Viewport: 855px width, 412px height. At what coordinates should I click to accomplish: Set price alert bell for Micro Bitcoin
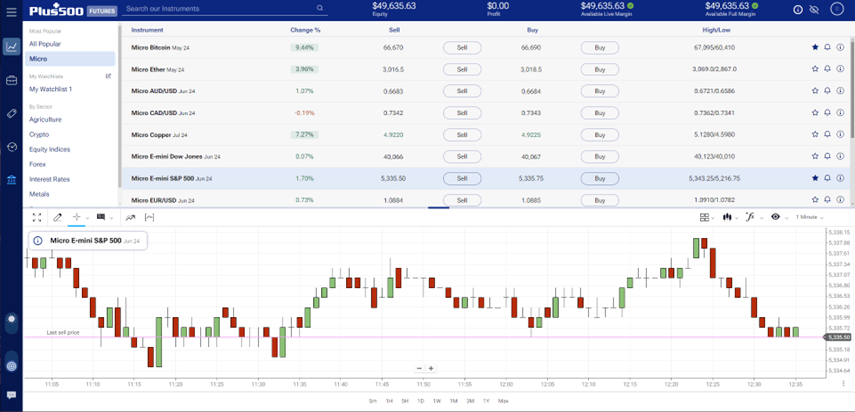tap(827, 47)
